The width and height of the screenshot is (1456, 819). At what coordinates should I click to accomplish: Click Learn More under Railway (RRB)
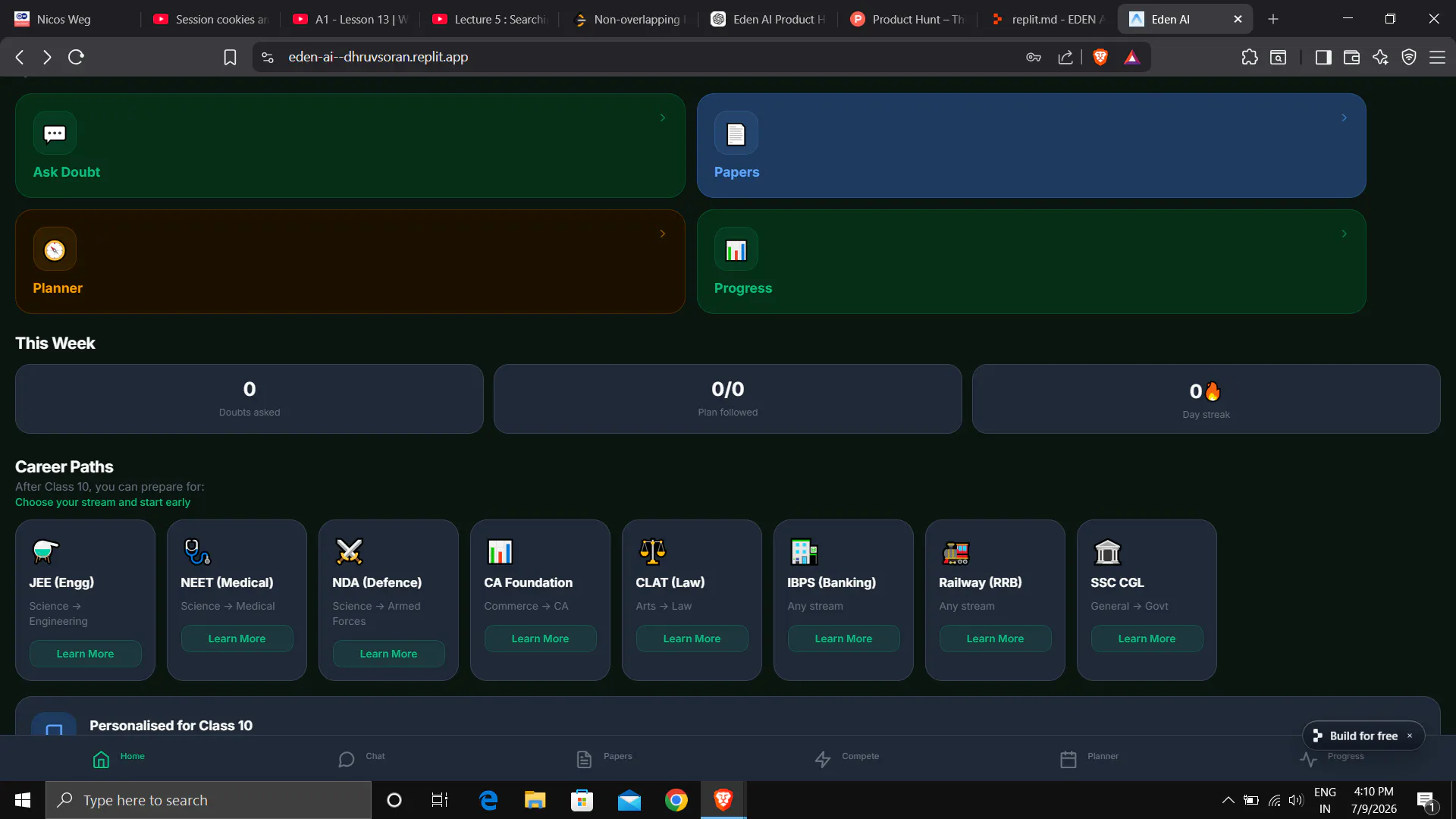(995, 639)
